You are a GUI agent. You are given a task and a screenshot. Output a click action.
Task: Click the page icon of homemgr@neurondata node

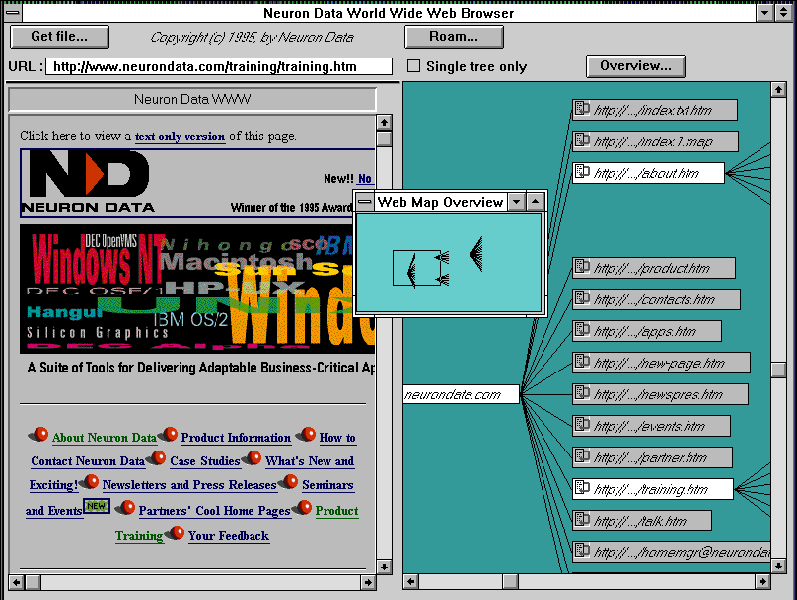[582, 551]
